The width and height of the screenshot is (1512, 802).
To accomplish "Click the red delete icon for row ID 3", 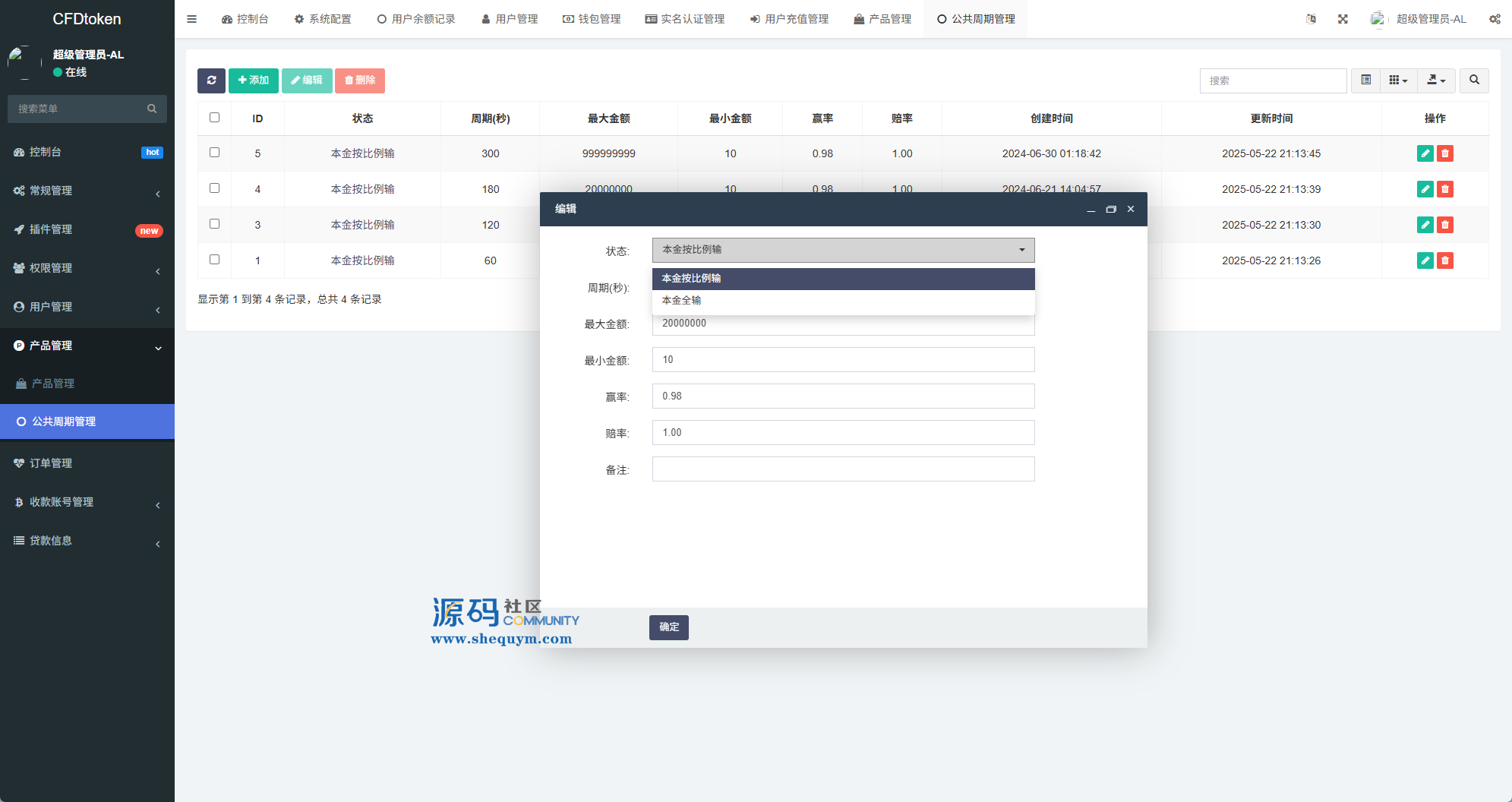I will click(1445, 225).
